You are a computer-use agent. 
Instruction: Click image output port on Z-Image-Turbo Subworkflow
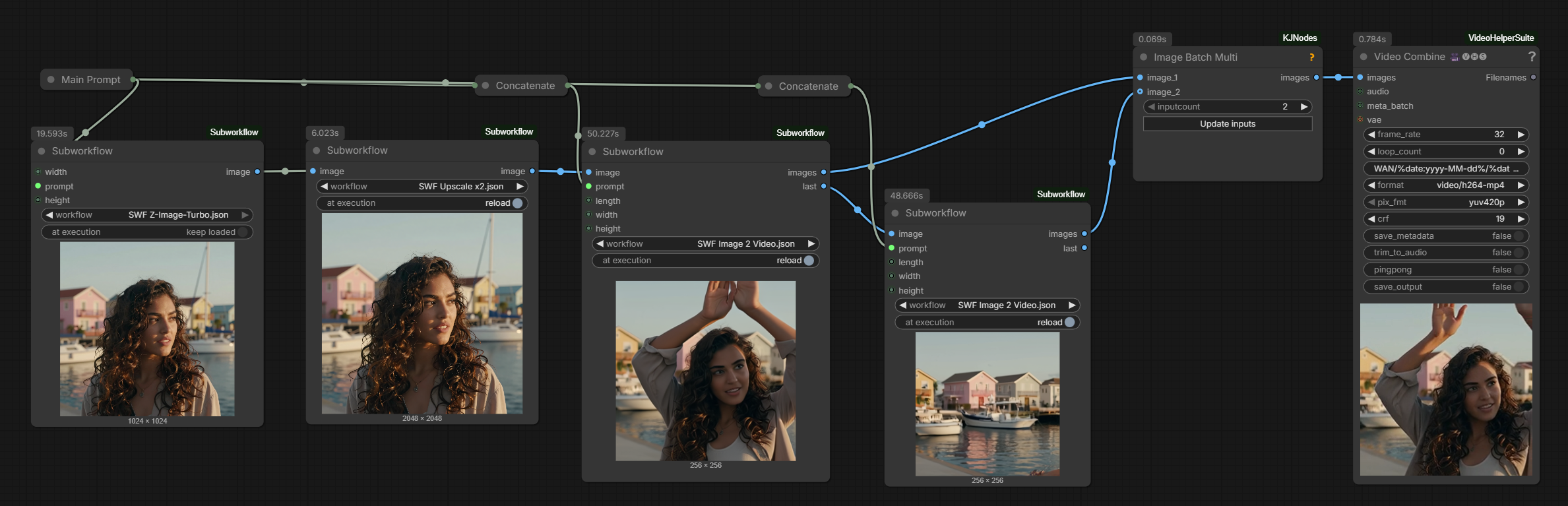tap(257, 172)
